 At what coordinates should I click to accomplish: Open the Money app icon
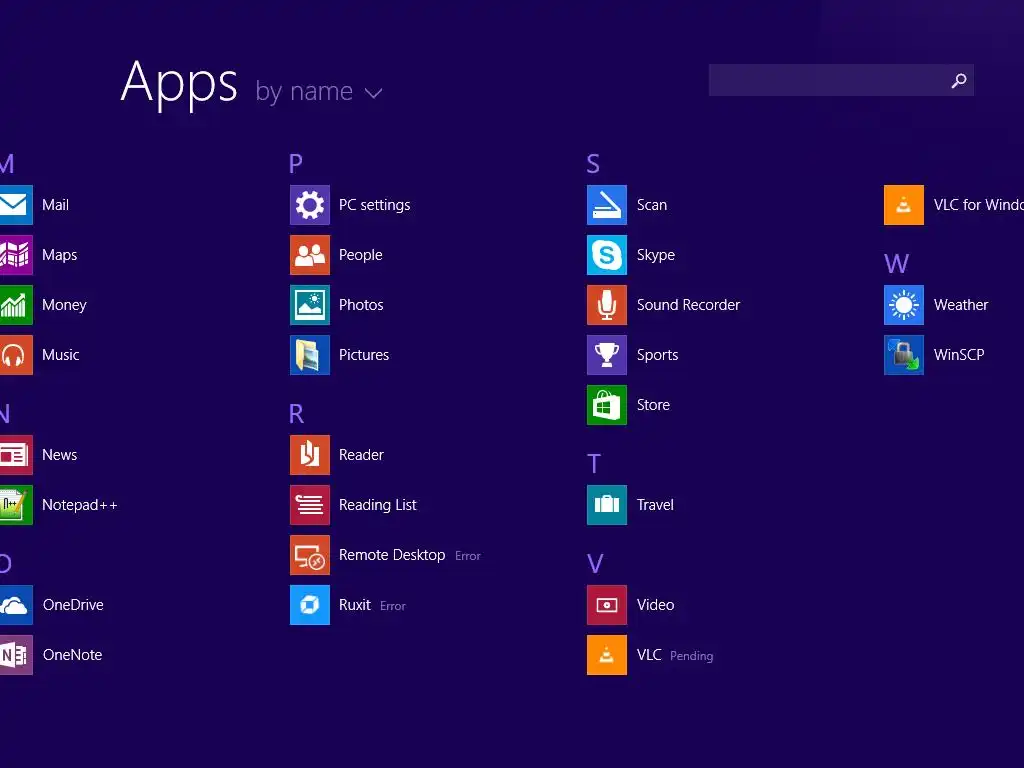(16, 304)
